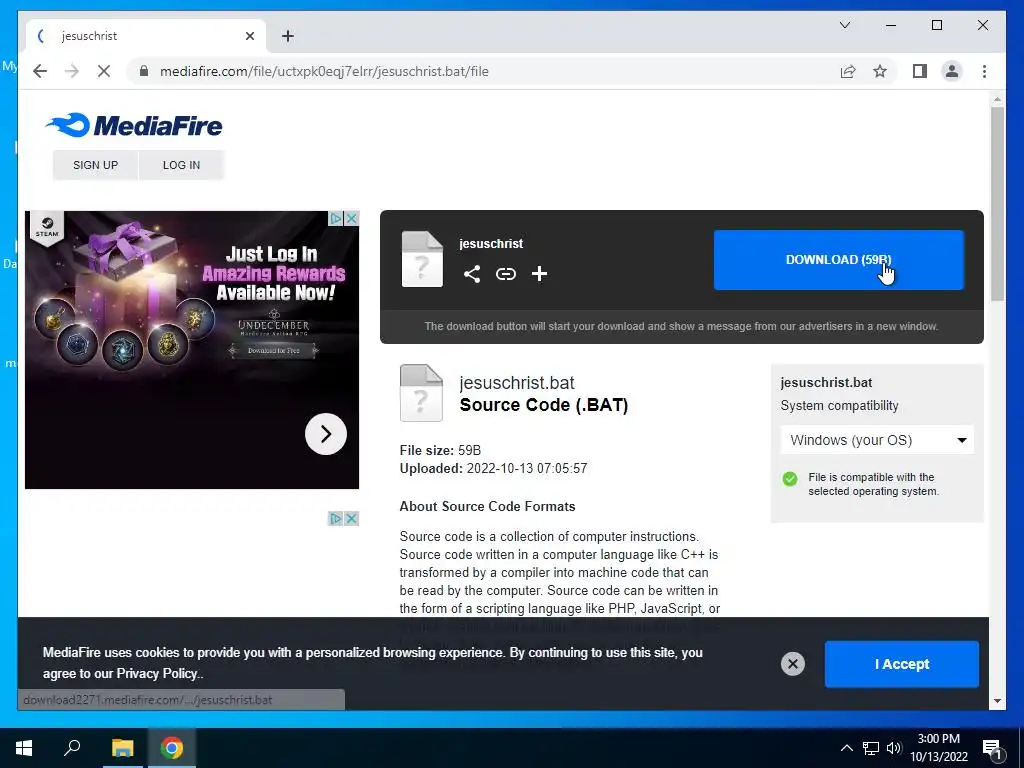Click the AdChoices icon on lower ad
Screen dimensions: 1024x768
click(335, 519)
